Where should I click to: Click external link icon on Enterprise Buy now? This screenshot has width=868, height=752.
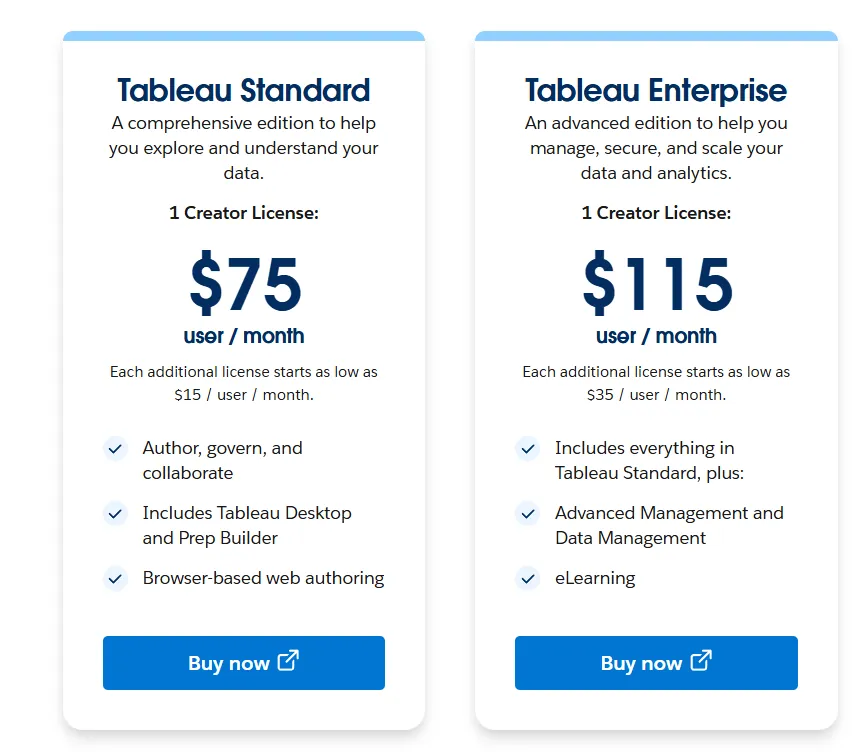pyautogui.click(x=701, y=661)
